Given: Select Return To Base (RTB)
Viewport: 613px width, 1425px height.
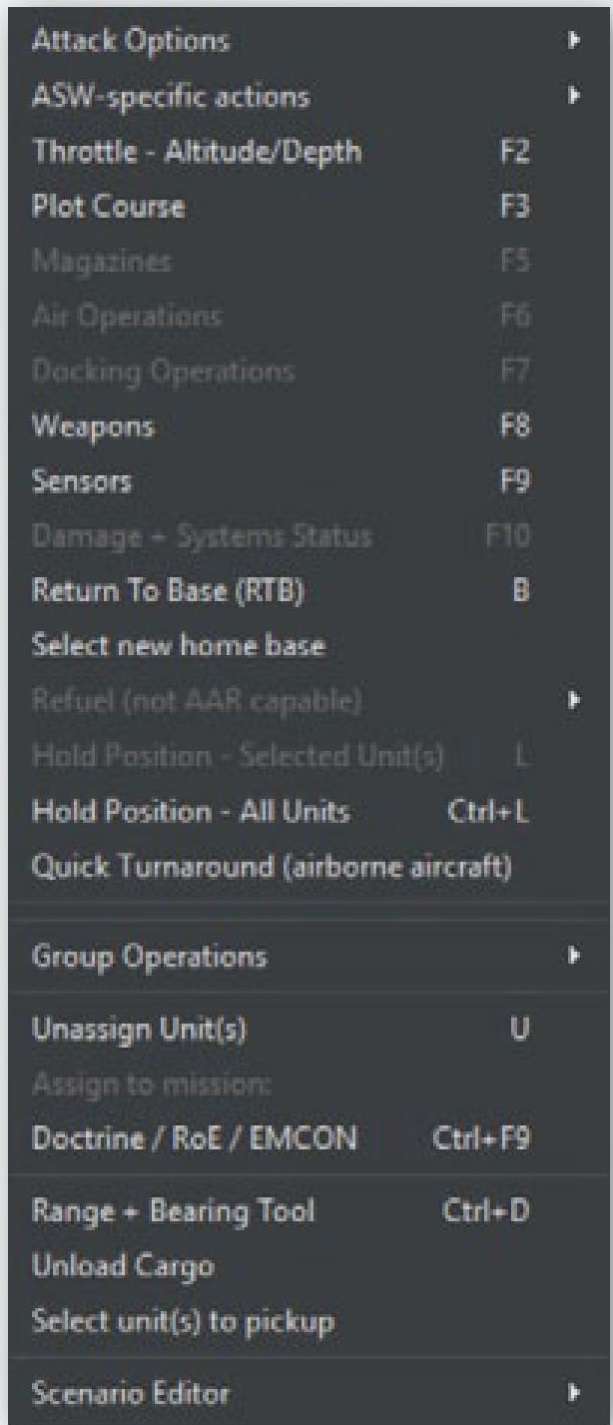Looking at the screenshot, I should (168, 591).
